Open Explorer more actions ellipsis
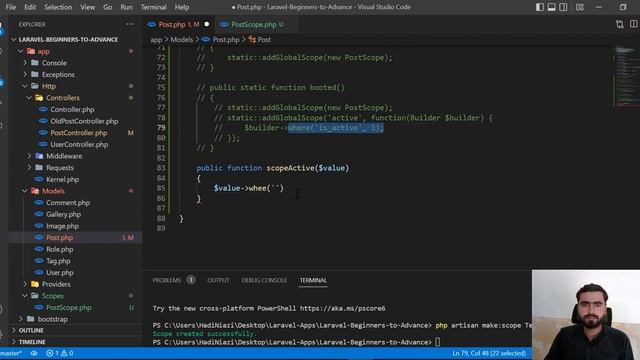 point(130,24)
